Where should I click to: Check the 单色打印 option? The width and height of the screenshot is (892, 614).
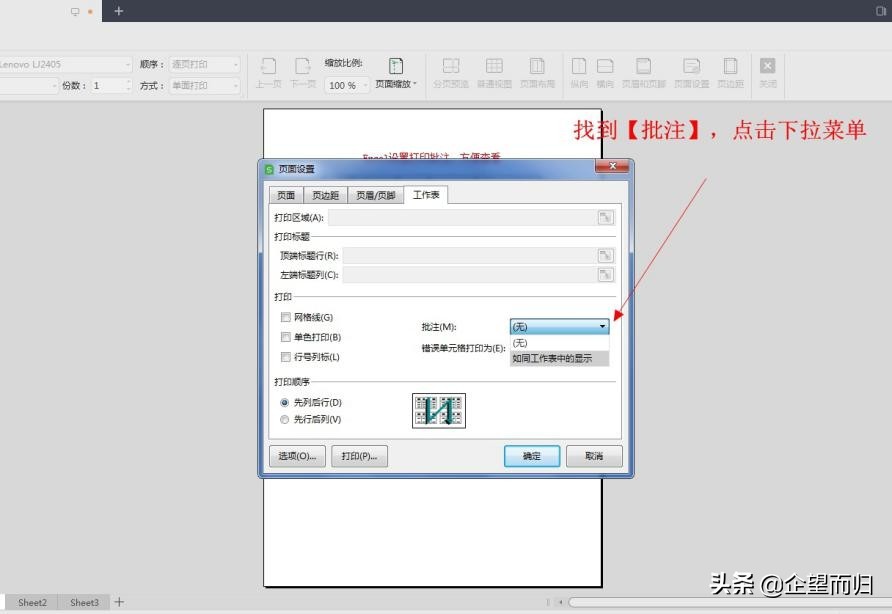click(x=285, y=337)
